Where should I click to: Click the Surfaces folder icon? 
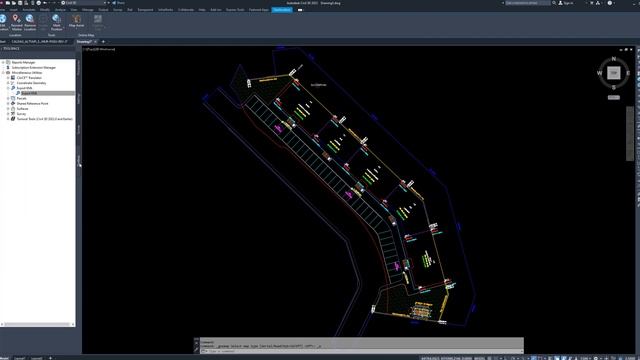(x=13, y=109)
